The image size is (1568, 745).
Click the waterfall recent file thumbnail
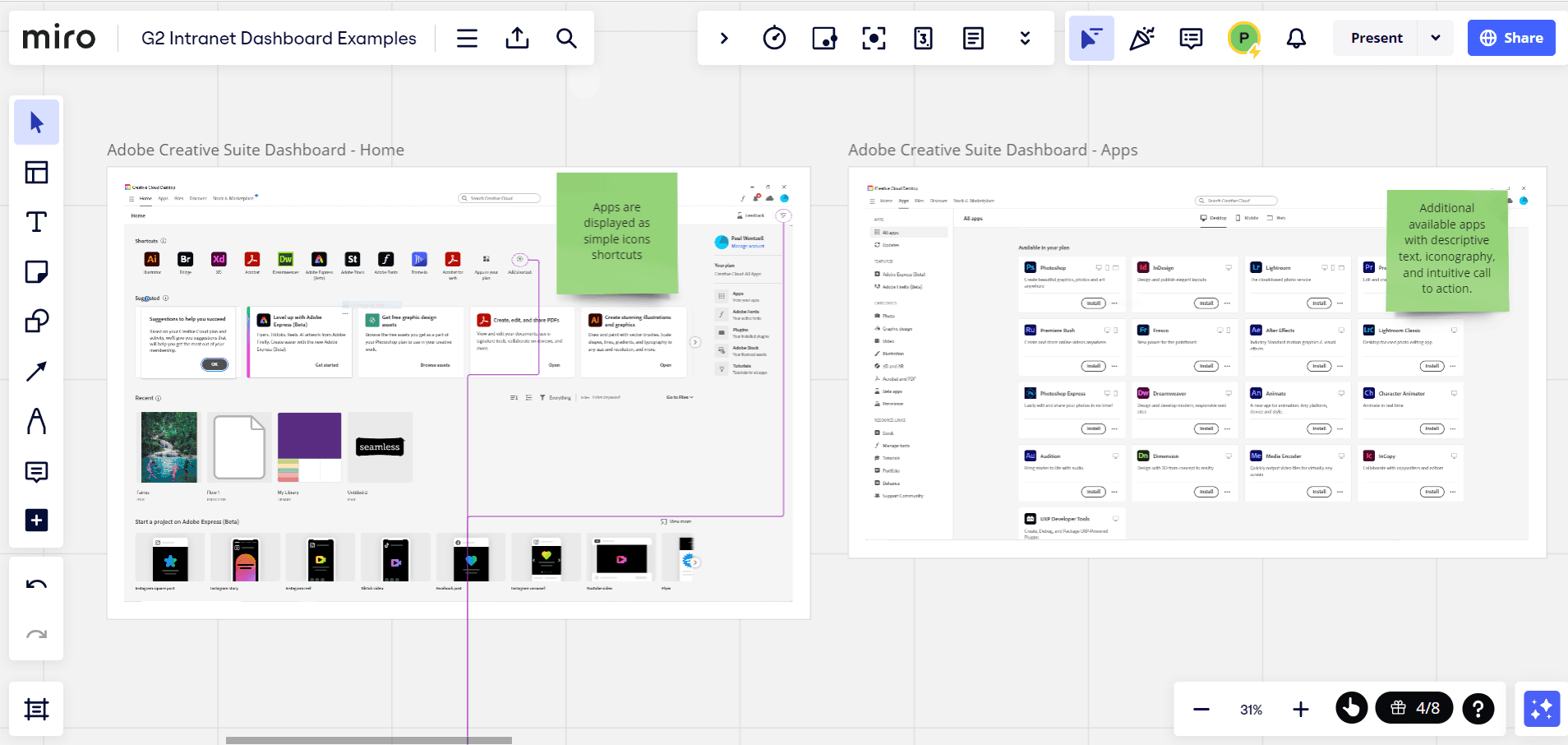(169, 447)
